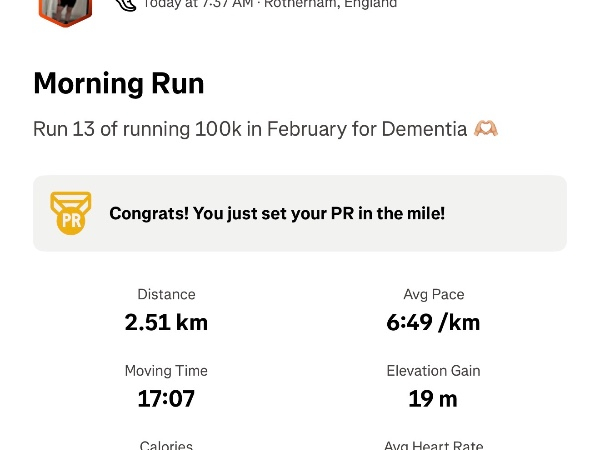Select the 'Today at 7:37 AM' timestamp
600x450 pixels.
(198, 4)
